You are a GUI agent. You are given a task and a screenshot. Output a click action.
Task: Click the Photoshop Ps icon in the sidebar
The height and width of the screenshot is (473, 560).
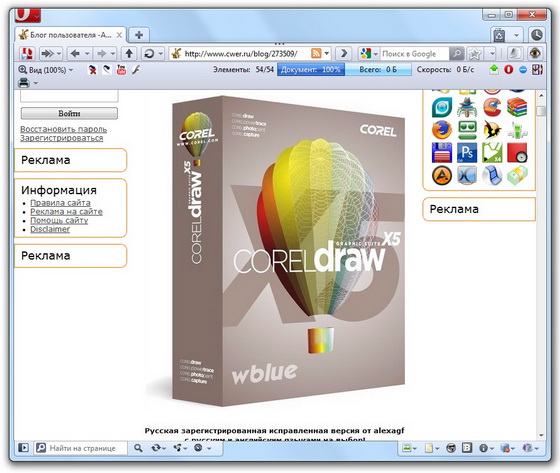coord(467,153)
